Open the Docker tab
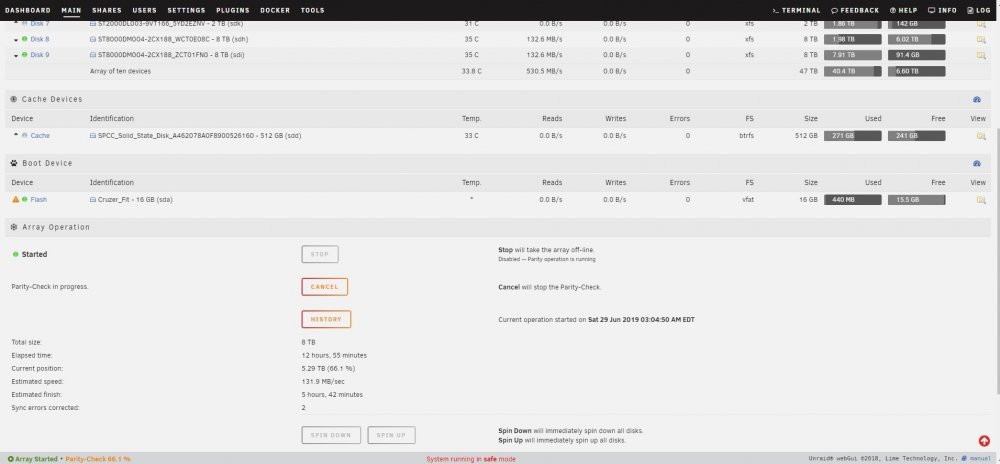Image resolution: width=1000 pixels, height=464 pixels. pos(275,10)
